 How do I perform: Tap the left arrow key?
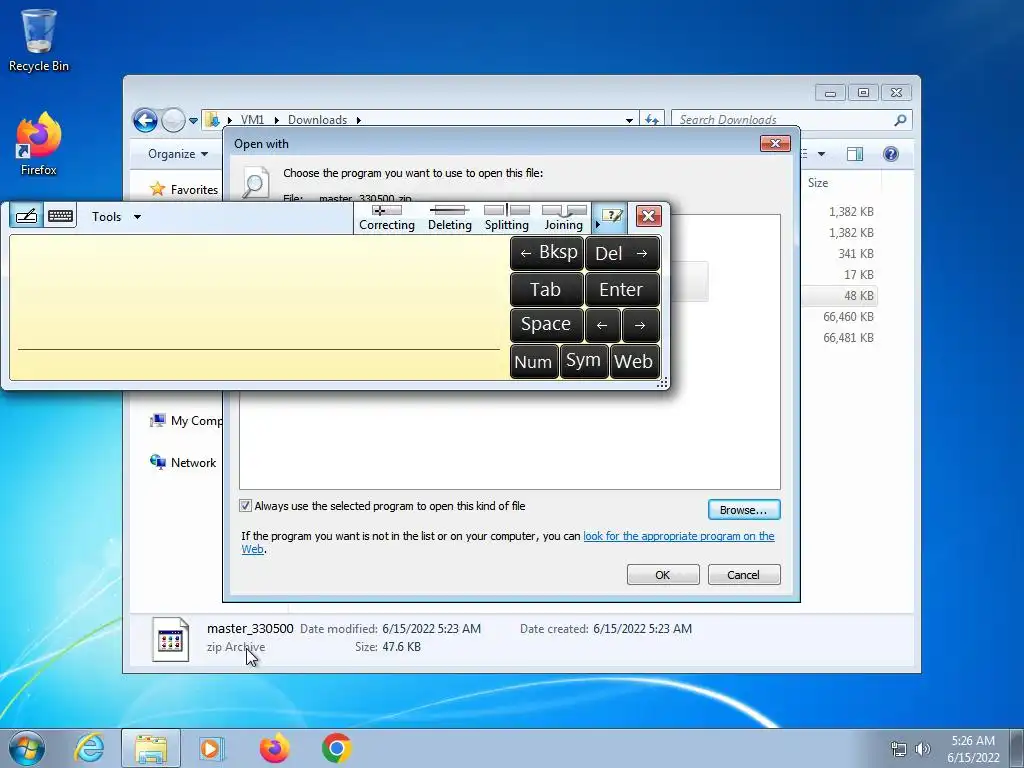(x=602, y=325)
